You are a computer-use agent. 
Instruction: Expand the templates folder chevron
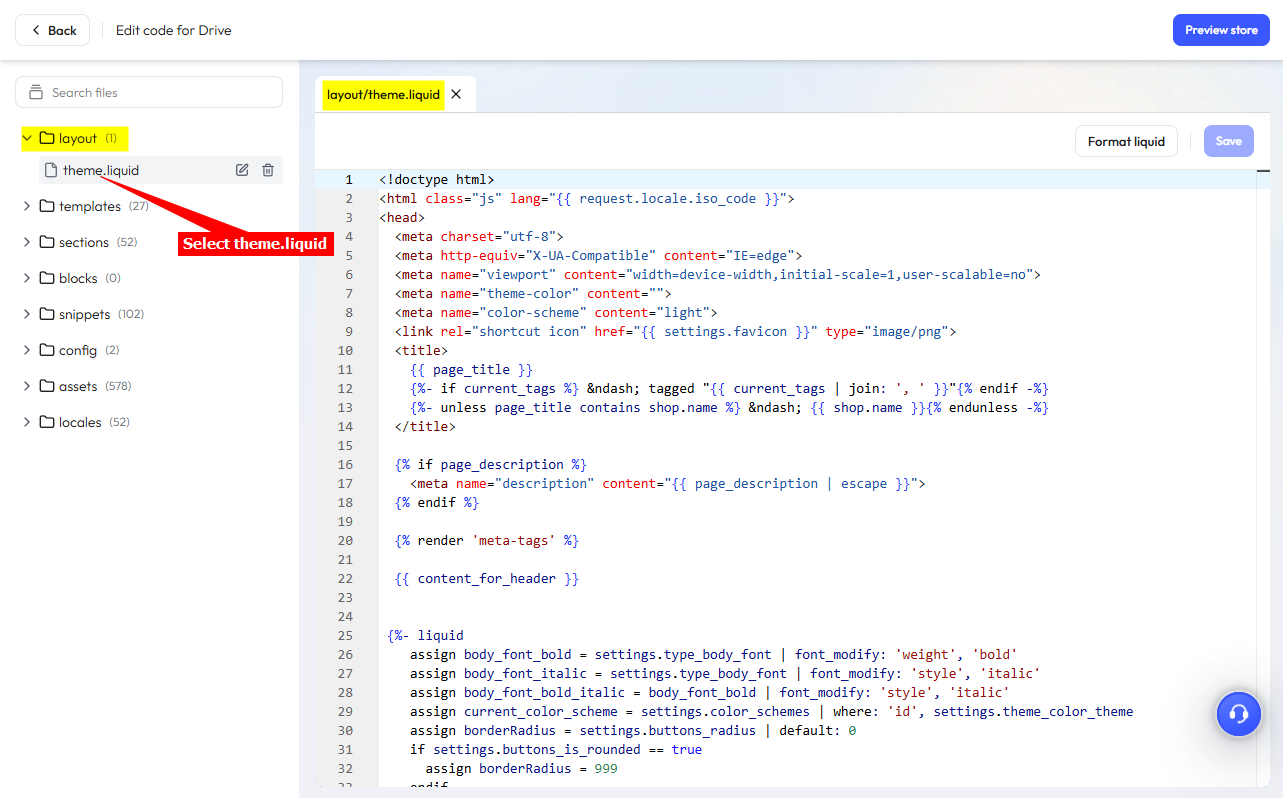tap(27, 206)
